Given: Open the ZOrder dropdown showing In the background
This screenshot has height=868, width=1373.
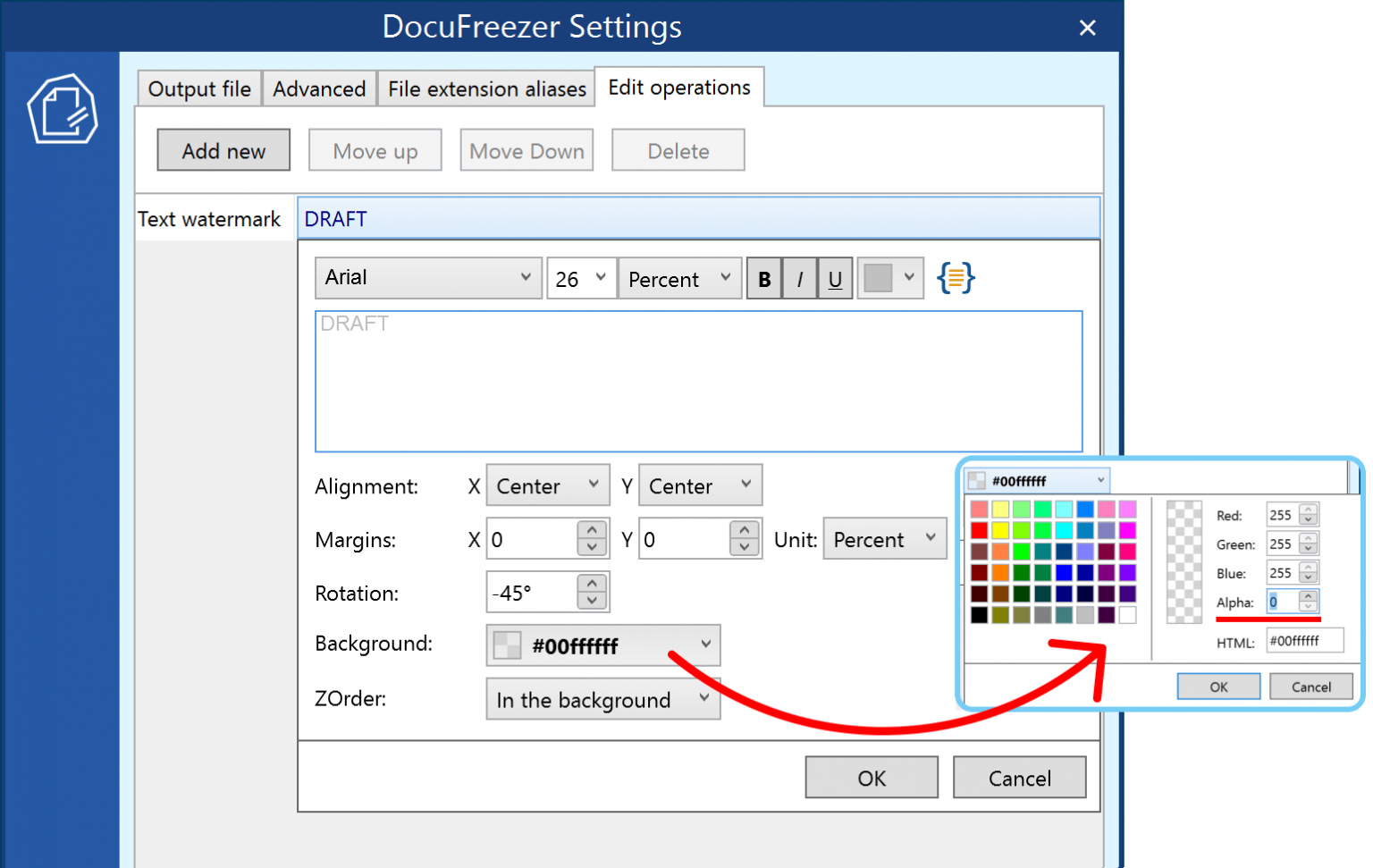Looking at the screenshot, I should pyautogui.click(x=602, y=699).
